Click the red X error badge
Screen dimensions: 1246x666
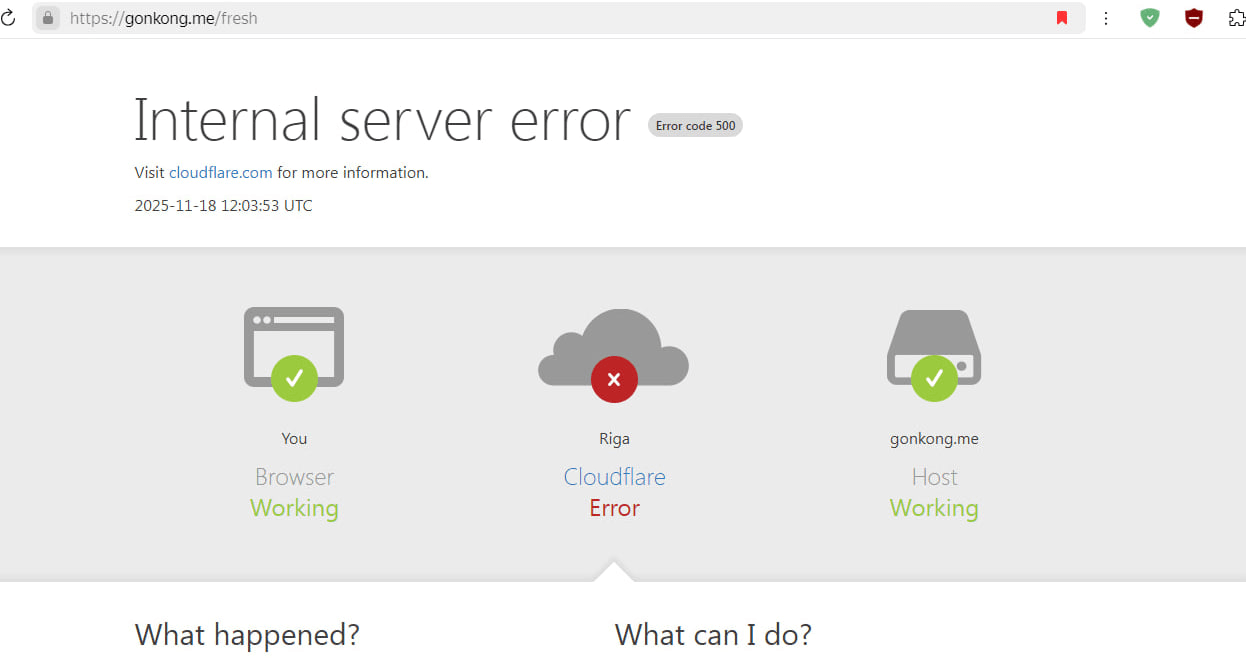point(614,379)
